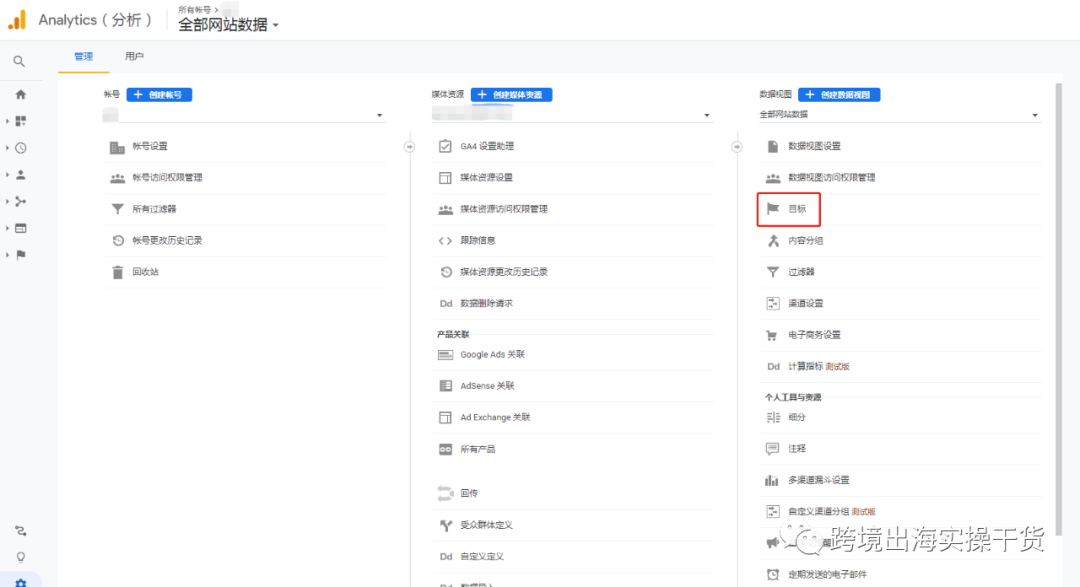Screen dimensions: 1080x587
Task: Switch to the 用户 tab
Action: pos(134,57)
